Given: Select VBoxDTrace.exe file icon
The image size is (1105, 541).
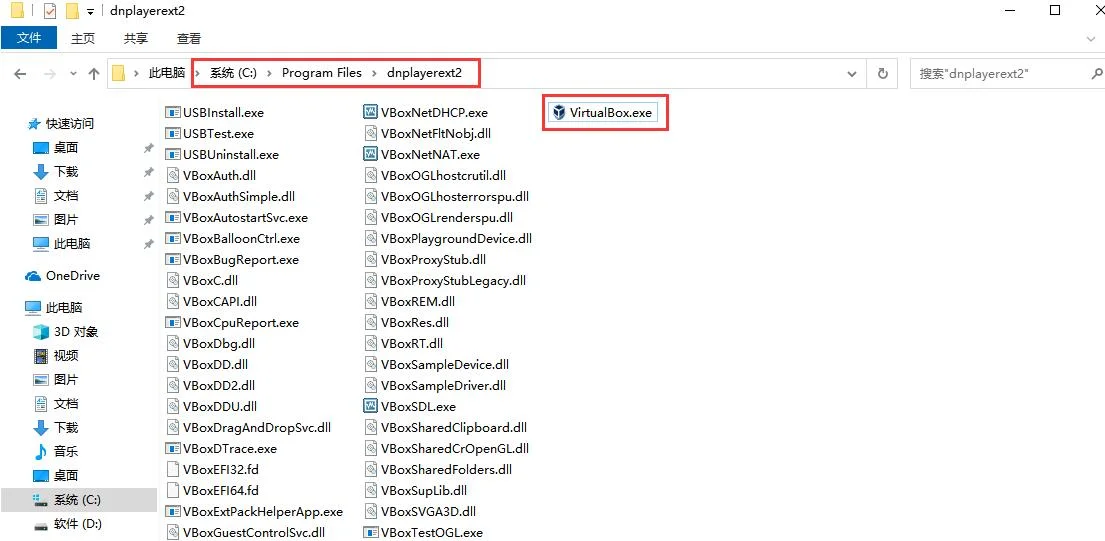Looking at the screenshot, I should pos(173,449).
